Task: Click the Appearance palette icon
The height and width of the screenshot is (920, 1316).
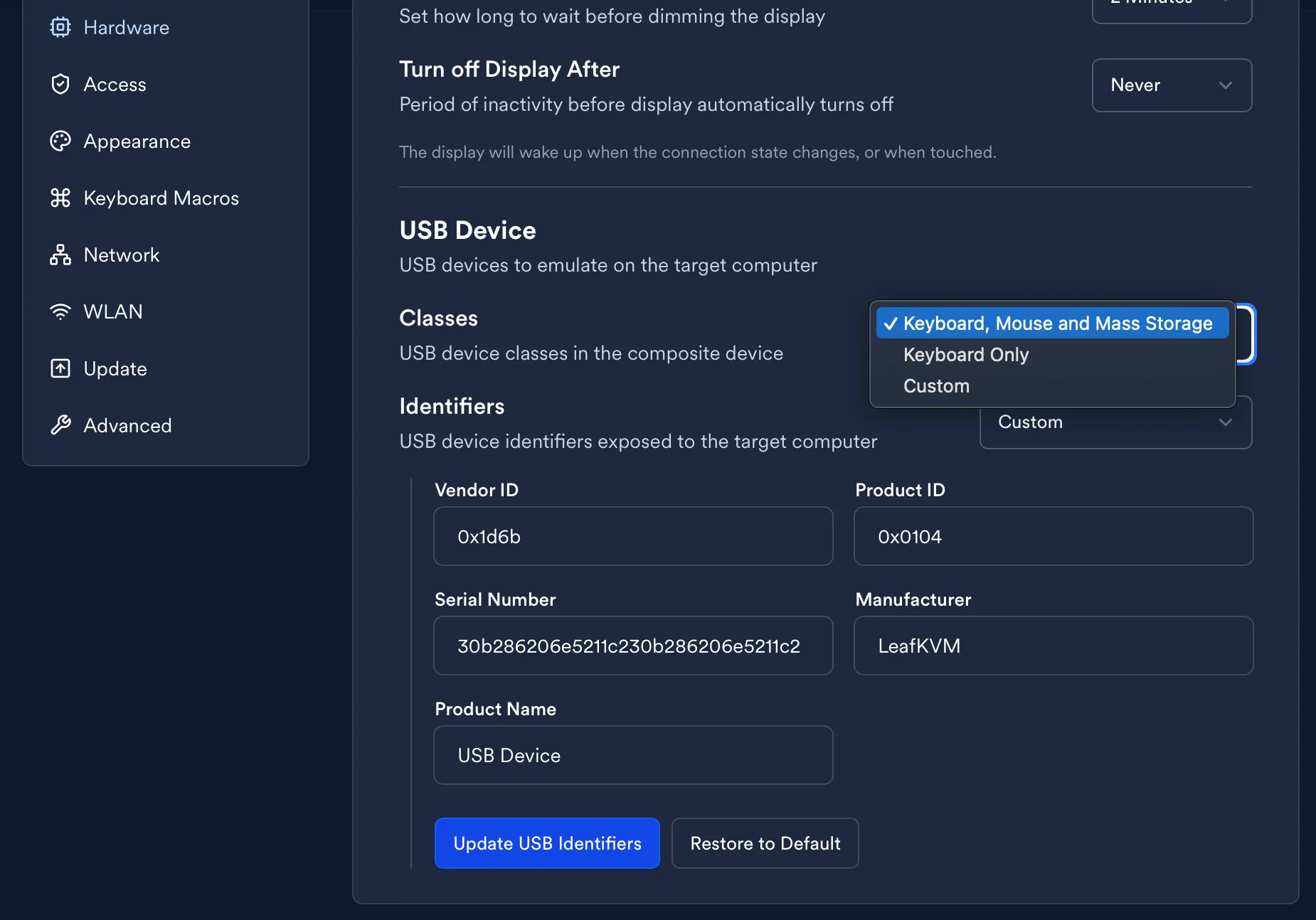Action: pos(60,141)
